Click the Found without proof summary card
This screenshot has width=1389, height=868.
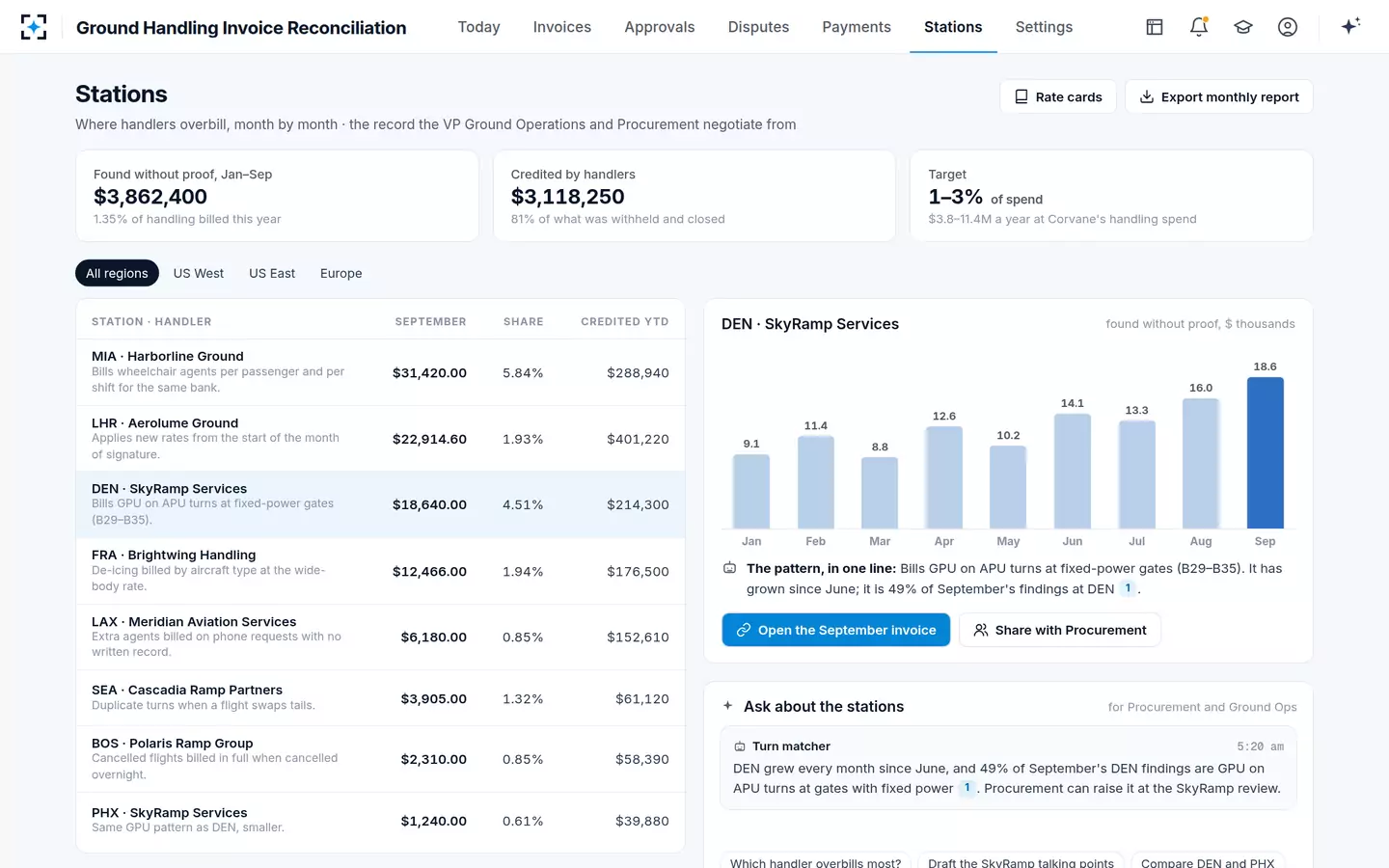[x=277, y=196]
